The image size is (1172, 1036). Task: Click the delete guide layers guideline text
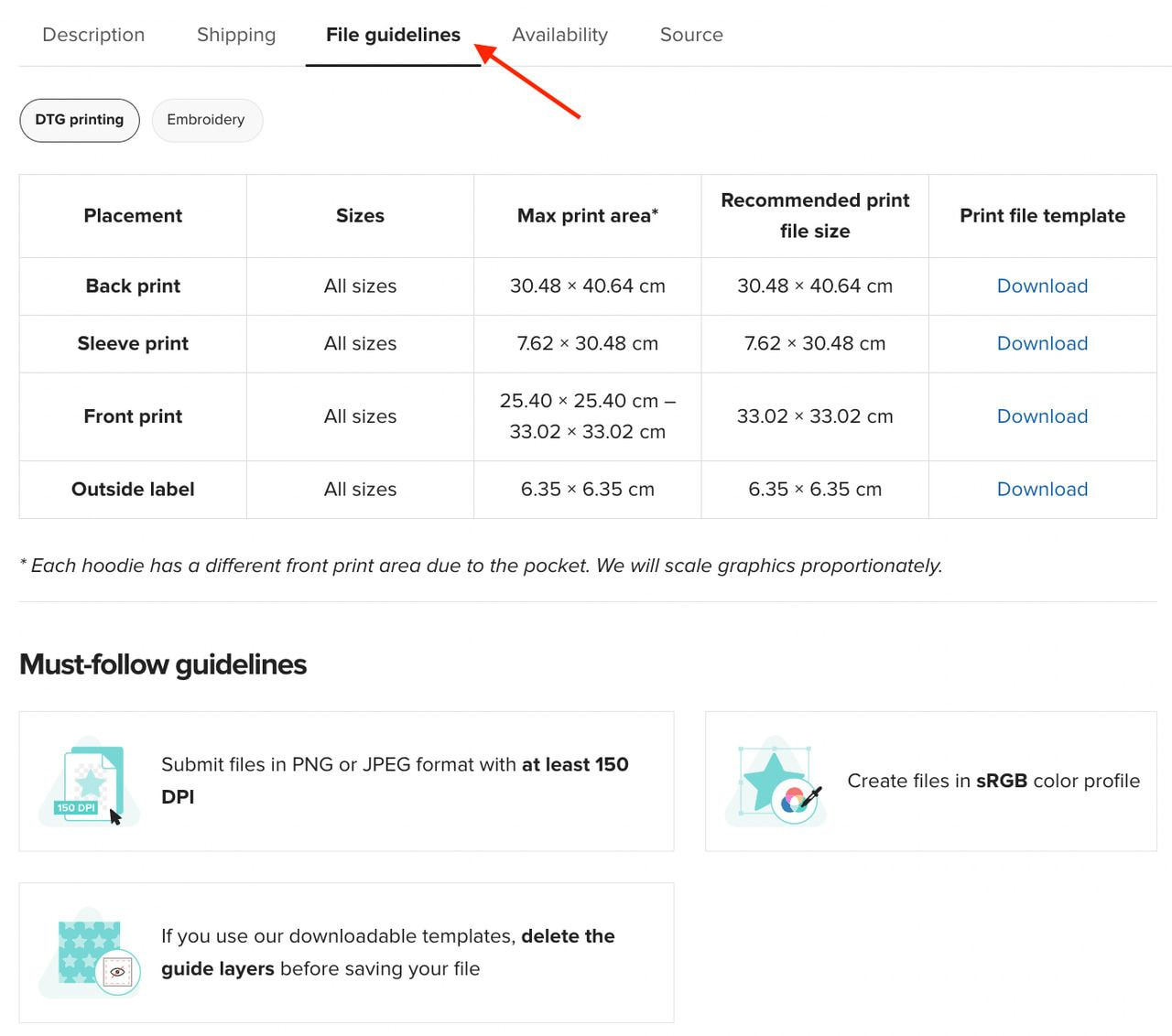point(388,953)
